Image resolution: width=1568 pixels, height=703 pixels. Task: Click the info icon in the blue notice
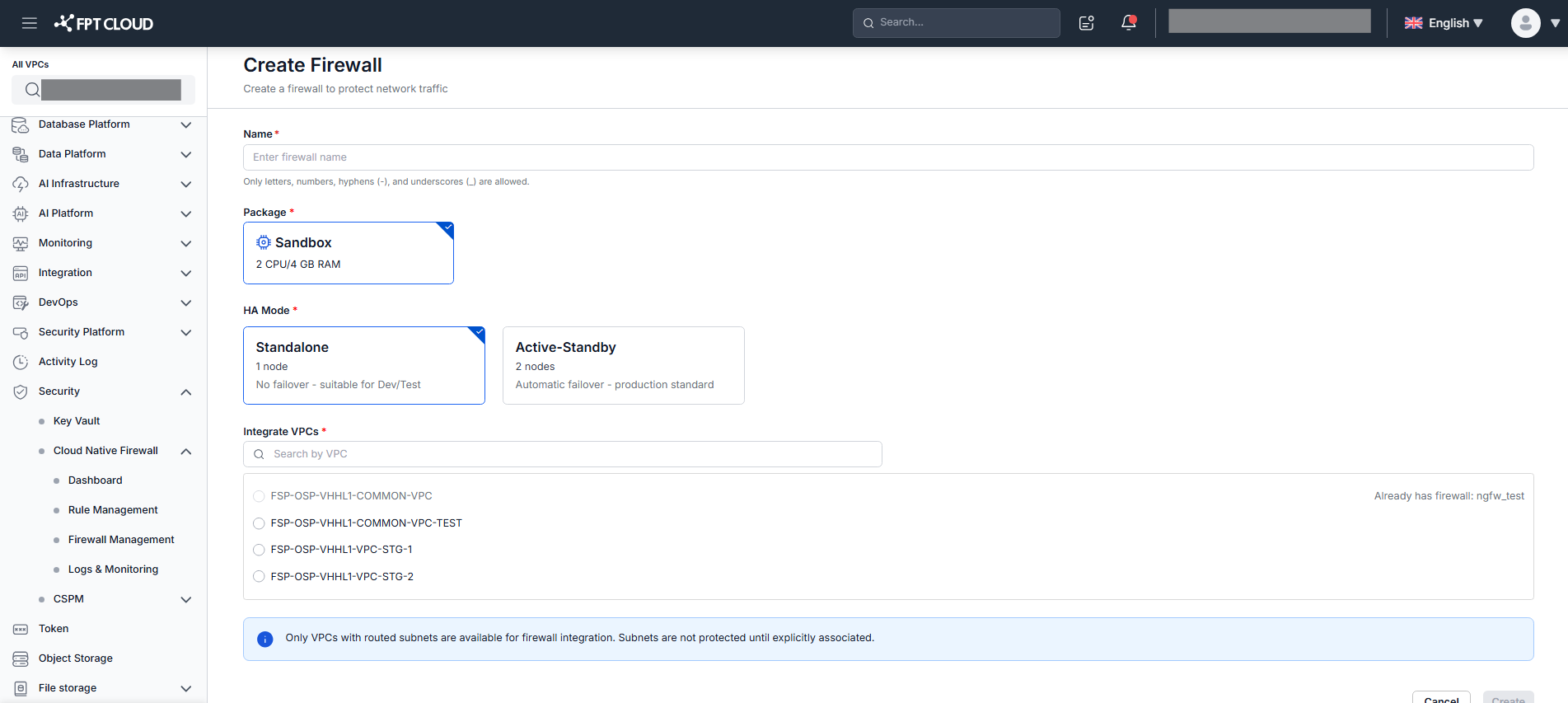point(265,639)
